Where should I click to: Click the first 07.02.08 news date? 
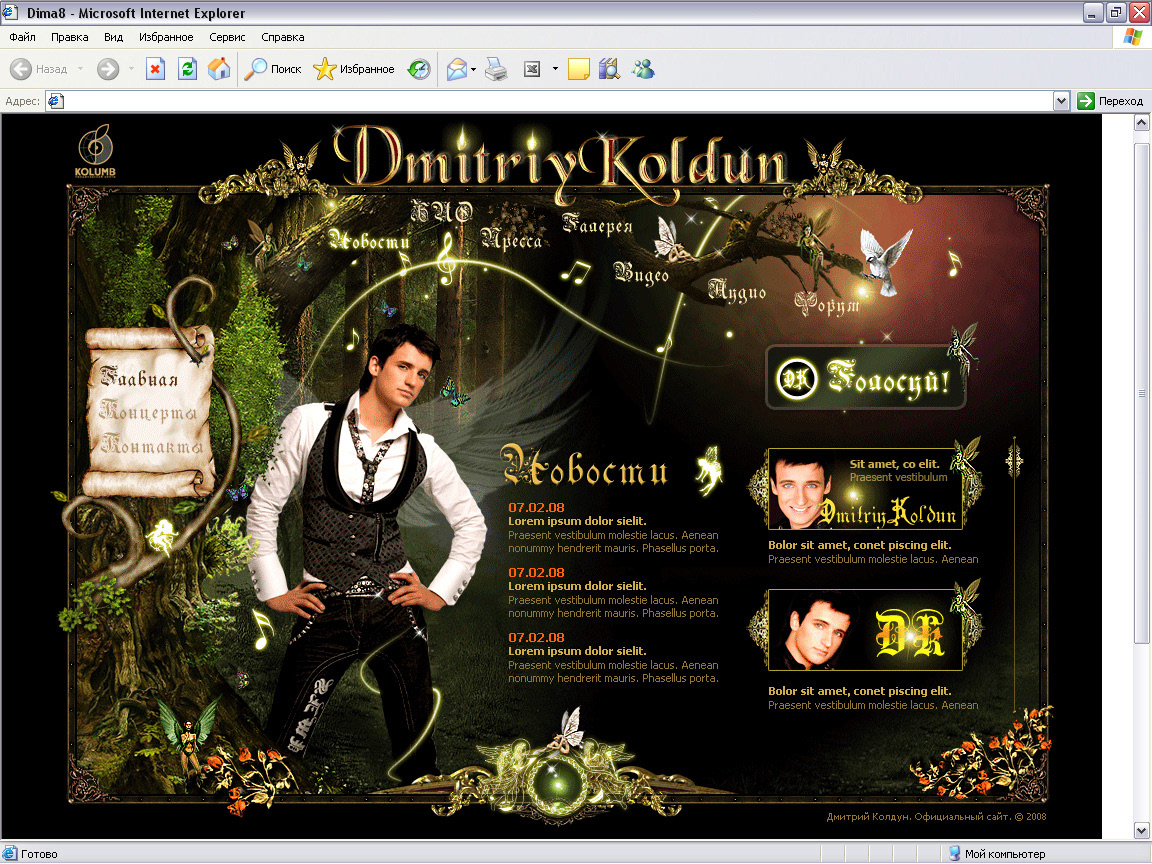point(536,508)
